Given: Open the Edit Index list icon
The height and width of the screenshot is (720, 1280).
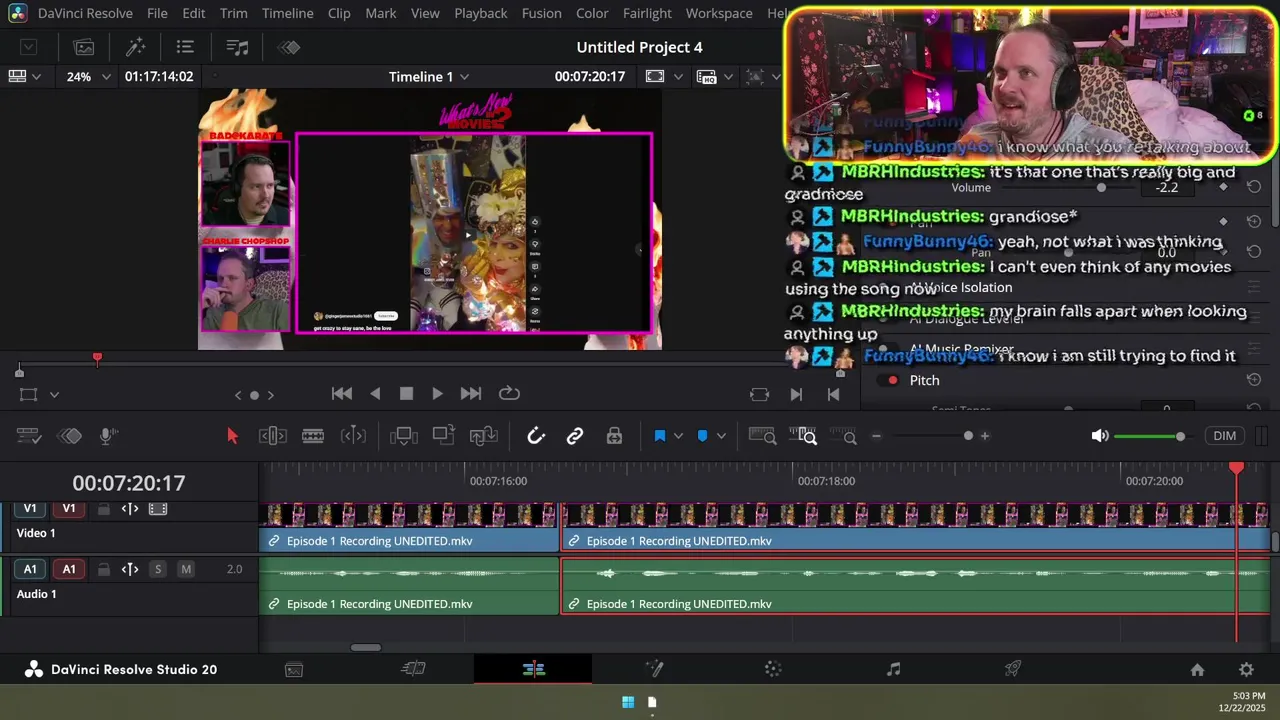Looking at the screenshot, I should point(185,47).
